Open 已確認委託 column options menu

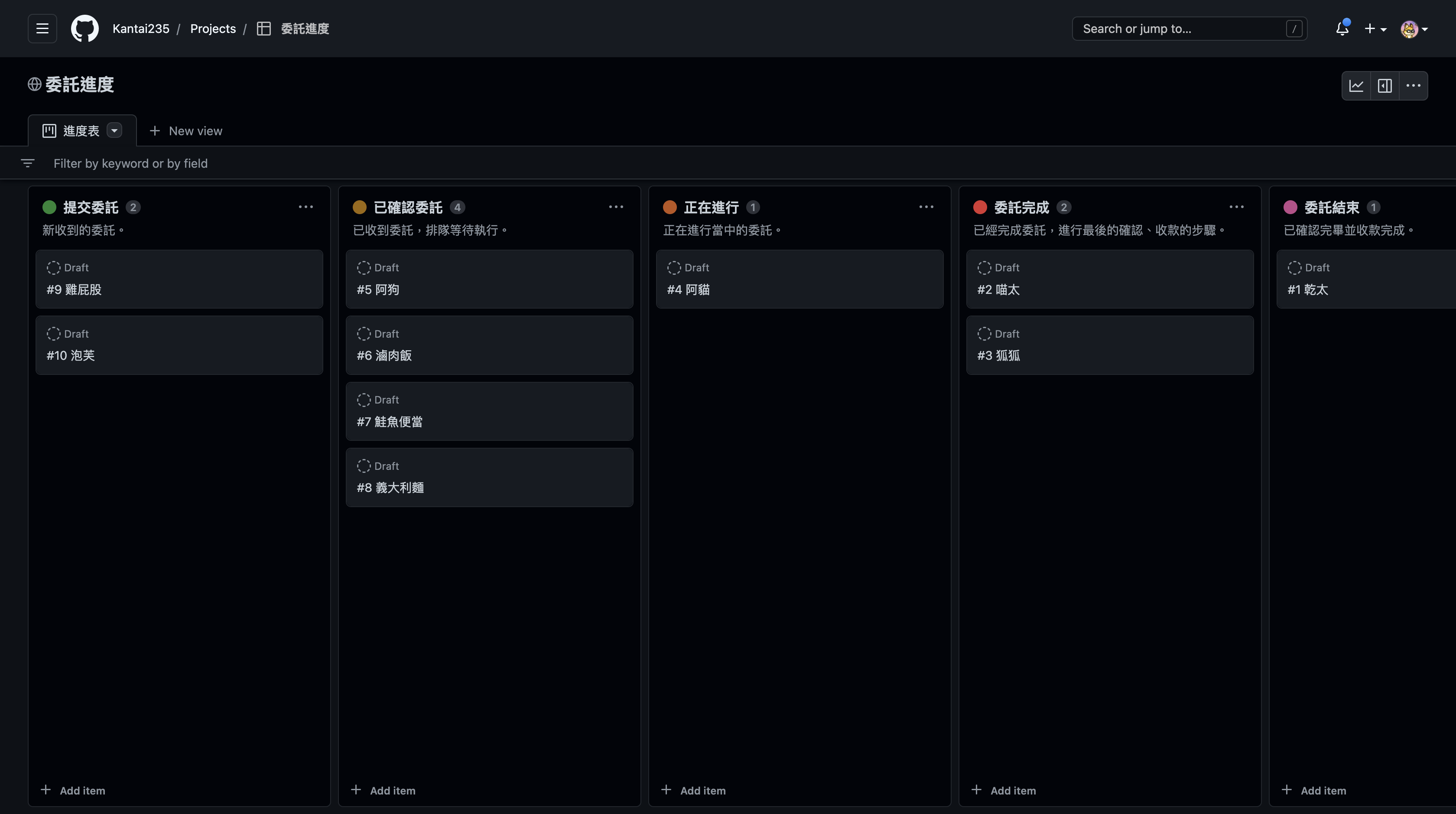[616, 207]
